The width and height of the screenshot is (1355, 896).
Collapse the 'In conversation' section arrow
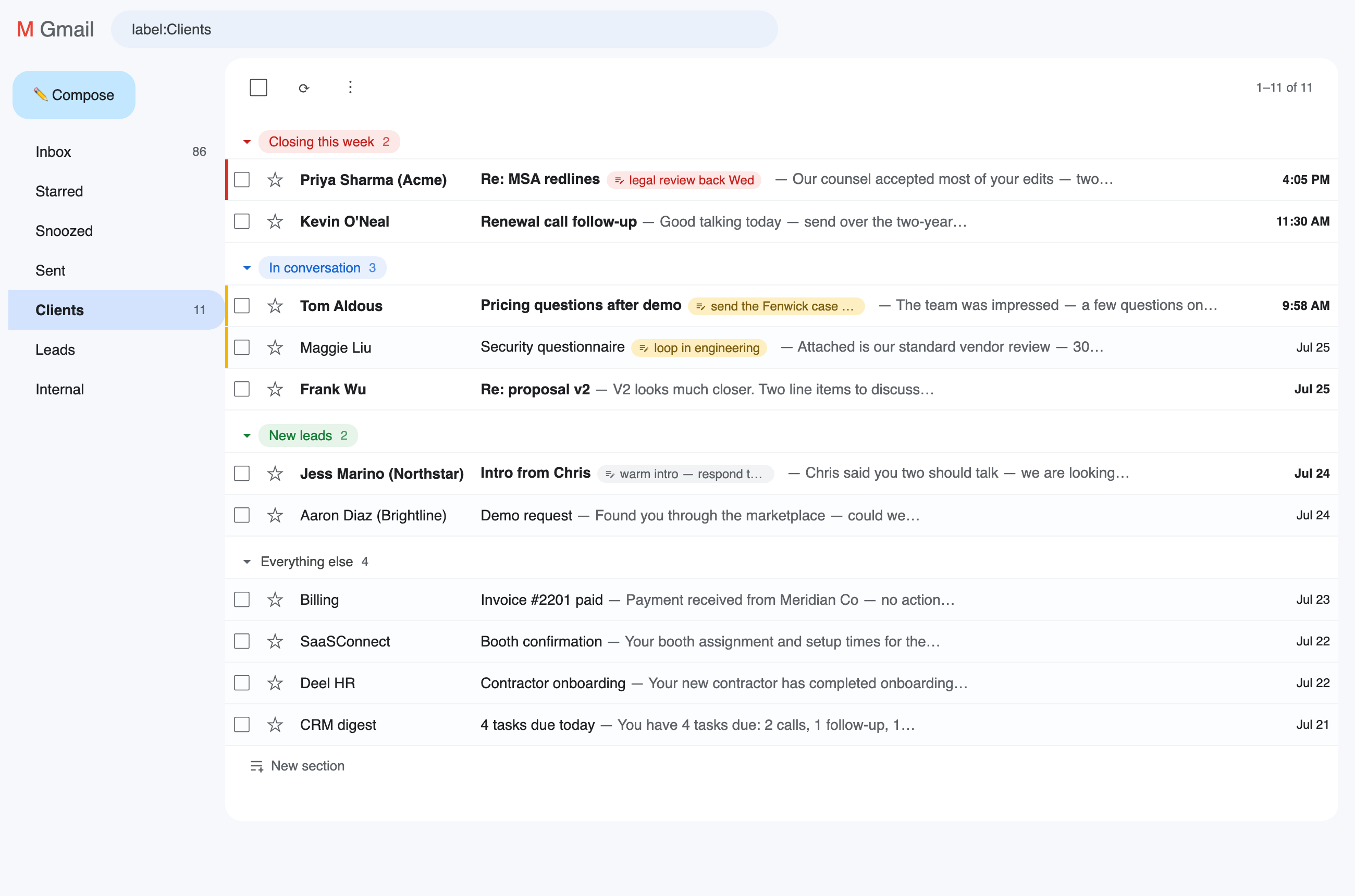pyautogui.click(x=247, y=268)
